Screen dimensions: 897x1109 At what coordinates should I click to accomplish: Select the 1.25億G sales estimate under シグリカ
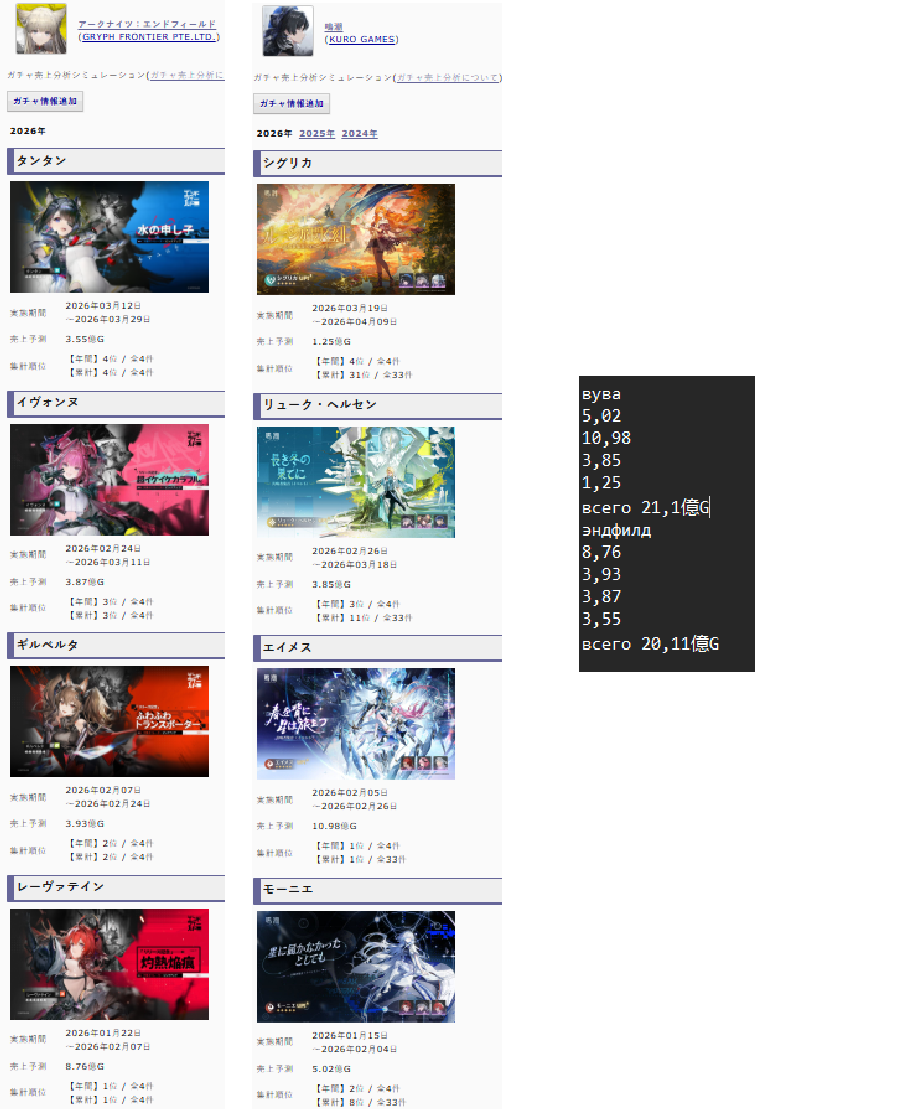tap(332, 342)
